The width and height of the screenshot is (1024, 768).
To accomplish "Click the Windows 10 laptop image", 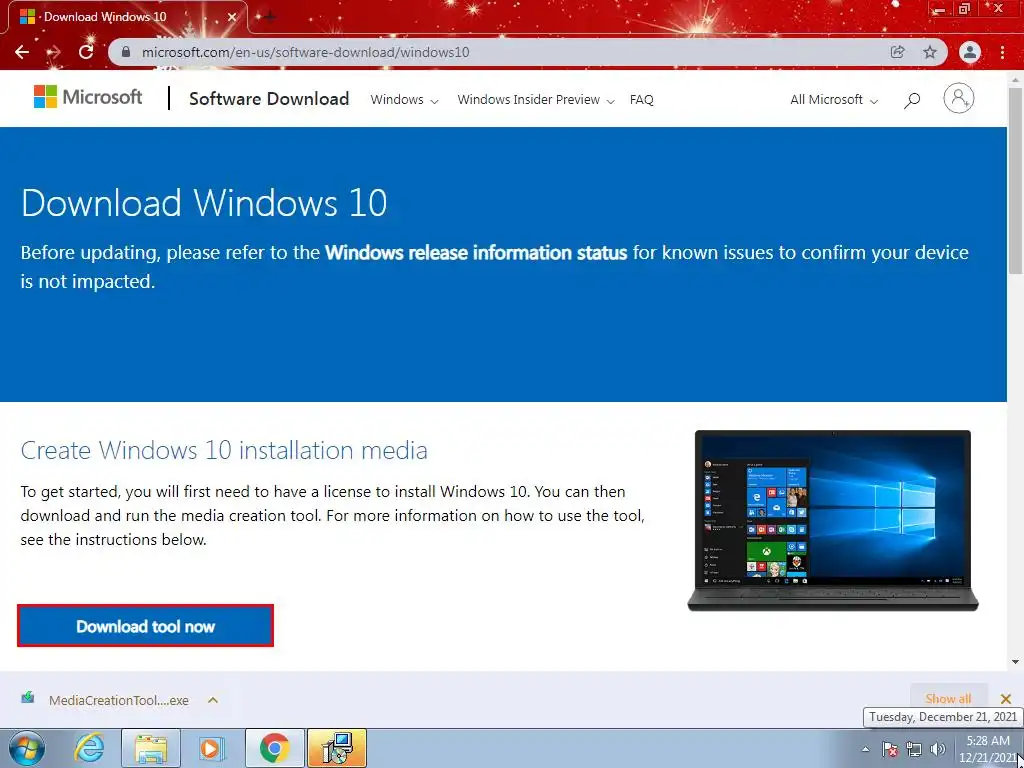I will 833,520.
